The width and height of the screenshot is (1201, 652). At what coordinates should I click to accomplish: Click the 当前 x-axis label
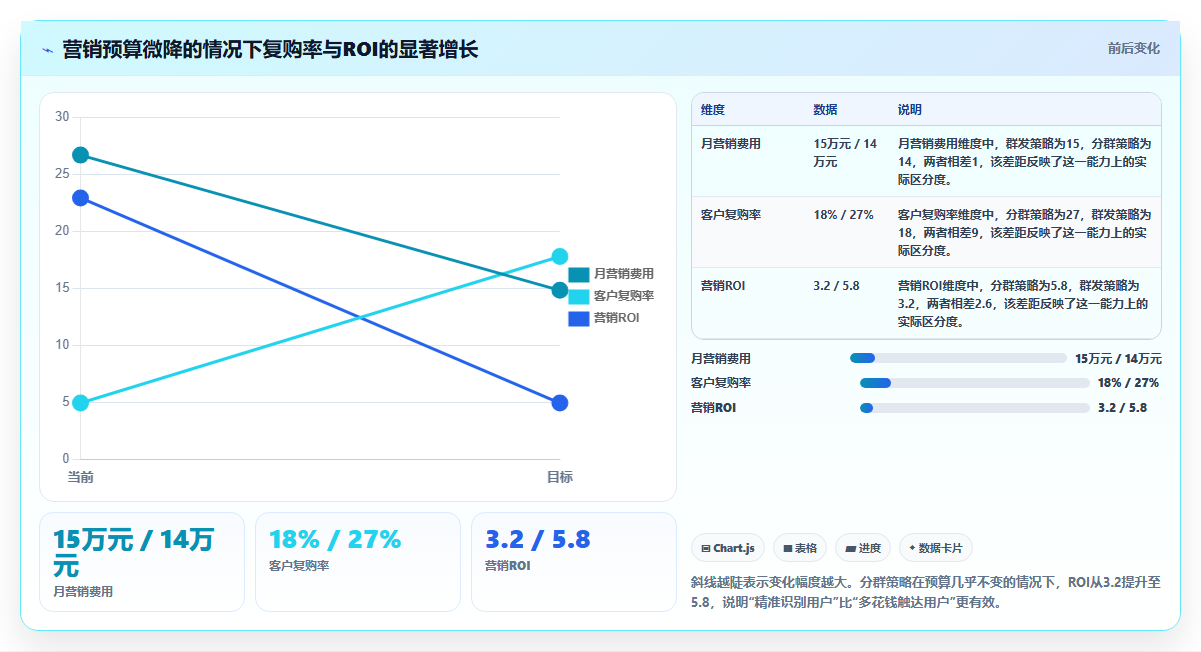point(81,477)
